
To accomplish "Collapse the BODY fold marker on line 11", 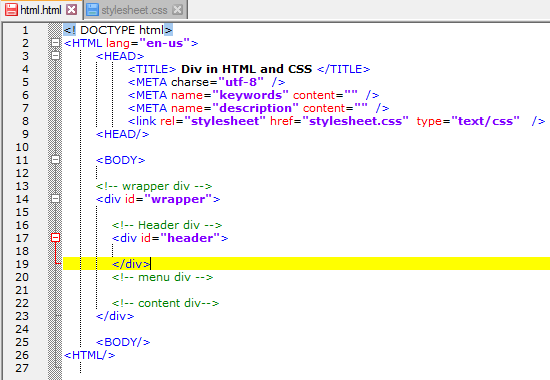I will 55,160.
